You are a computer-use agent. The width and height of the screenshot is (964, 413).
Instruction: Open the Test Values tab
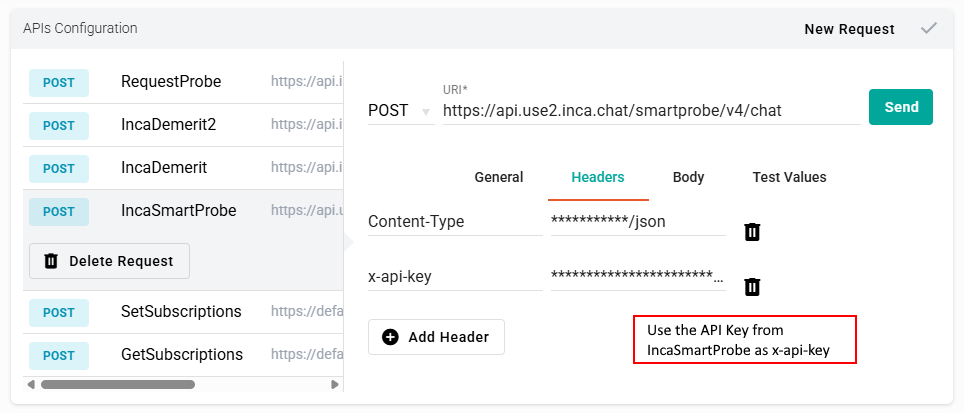tap(789, 177)
